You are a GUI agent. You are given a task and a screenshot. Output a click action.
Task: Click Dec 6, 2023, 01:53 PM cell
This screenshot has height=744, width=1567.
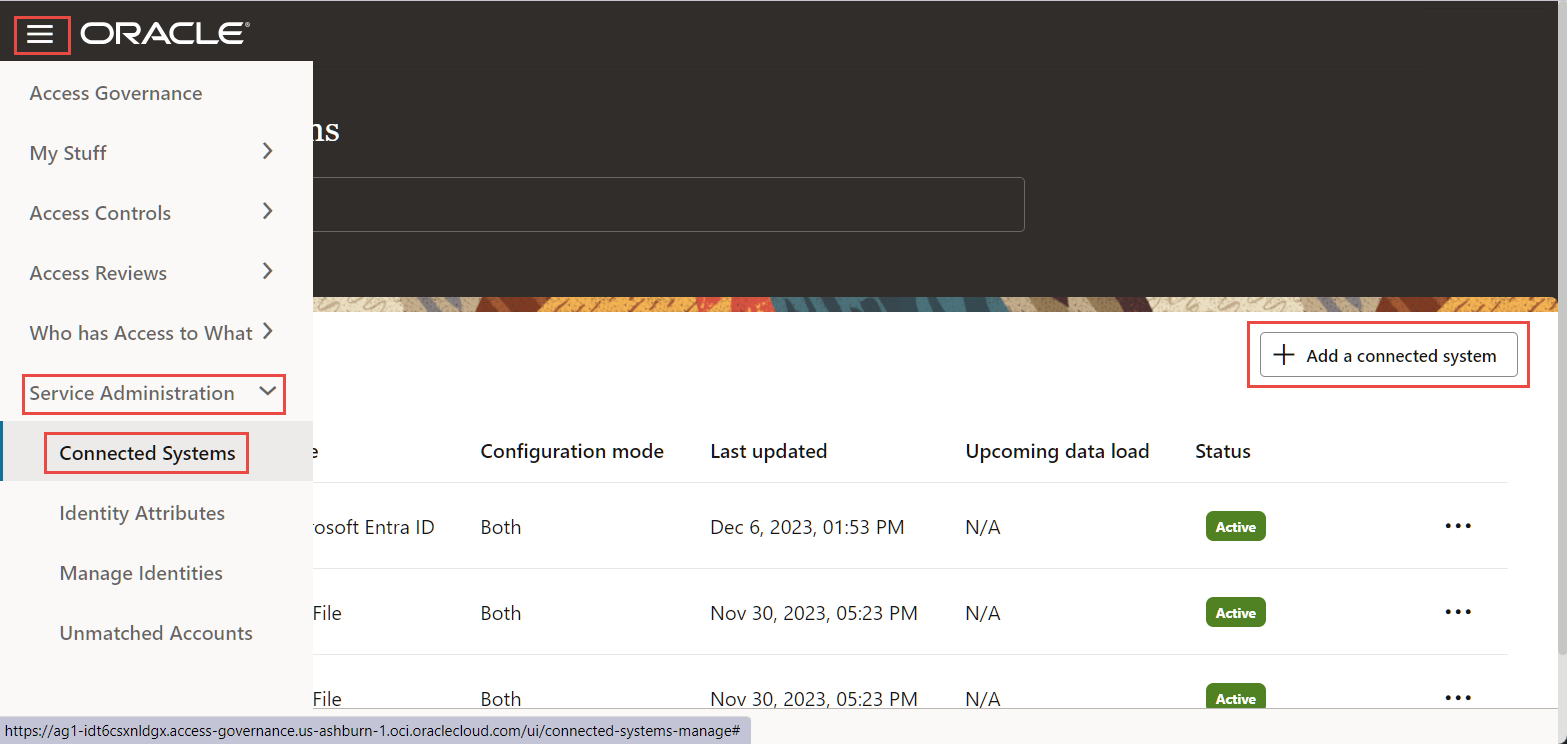point(807,527)
